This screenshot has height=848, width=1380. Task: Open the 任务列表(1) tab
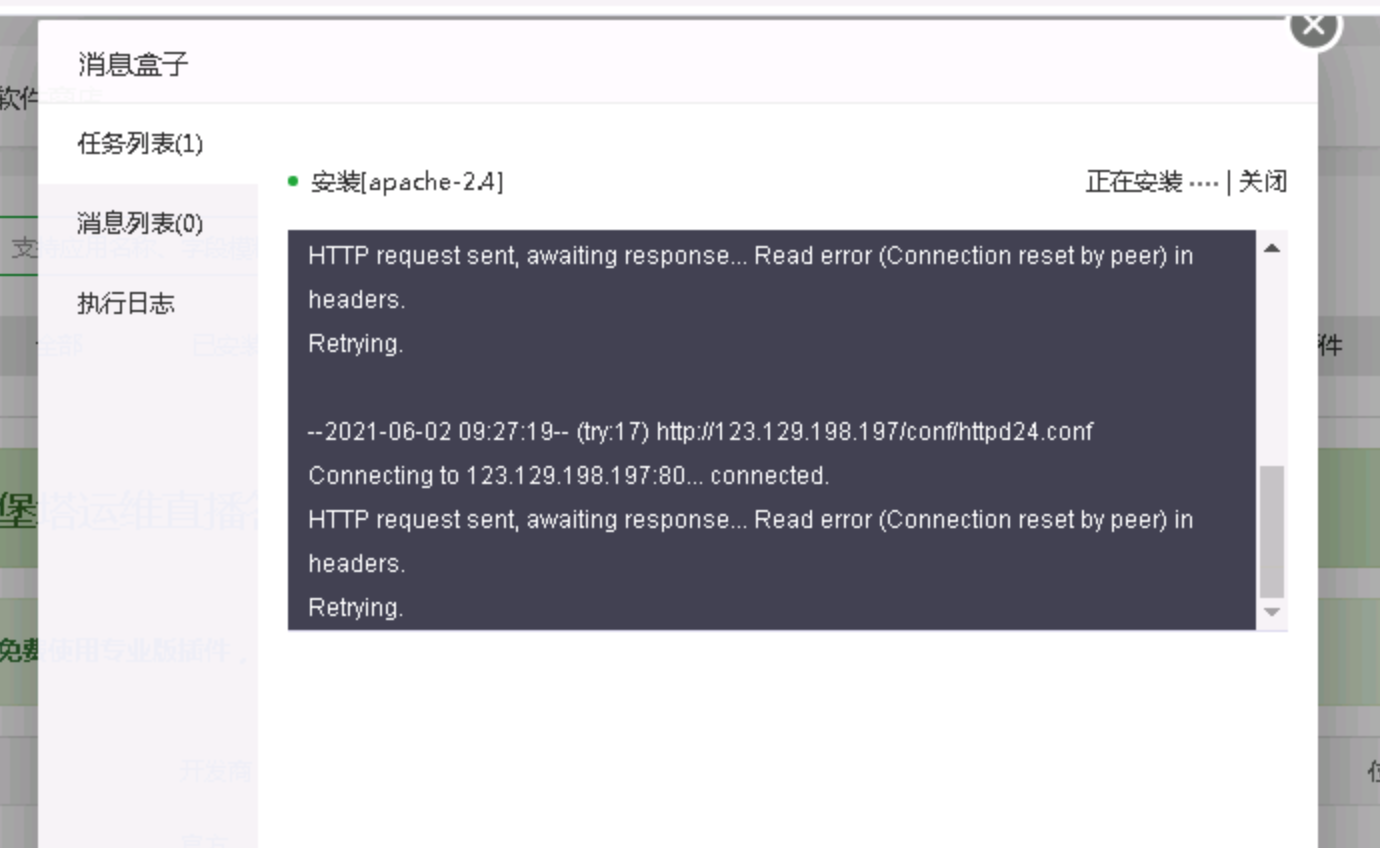coord(140,144)
